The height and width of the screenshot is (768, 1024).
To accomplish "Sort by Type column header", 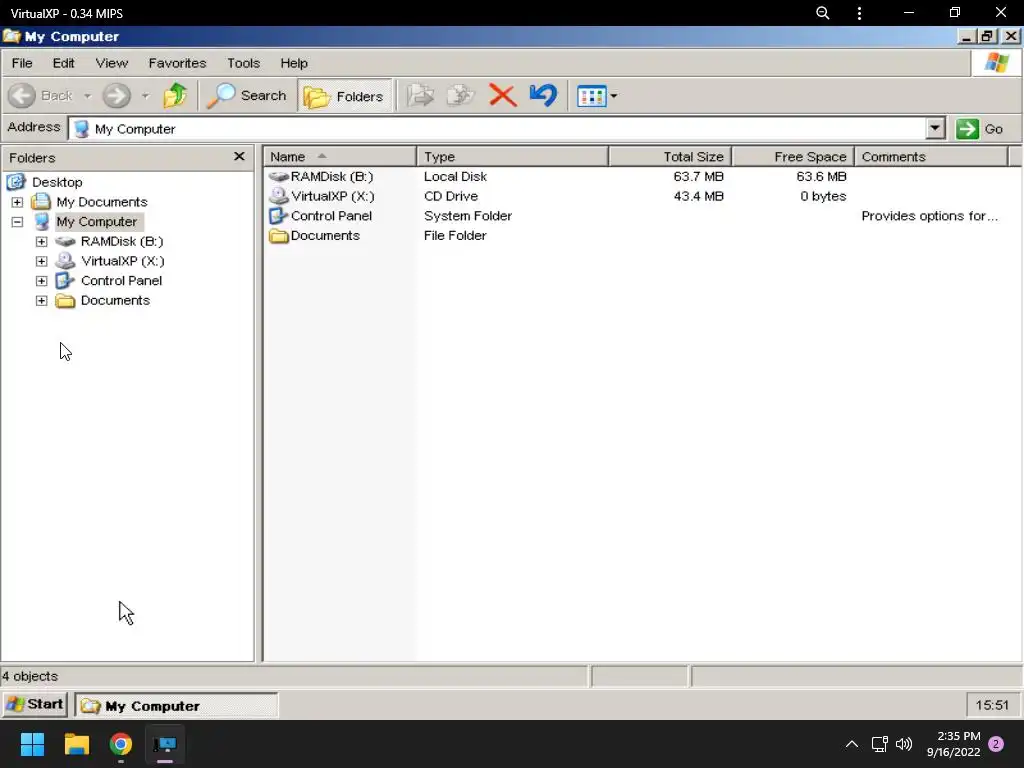I will [x=512, y=157].
